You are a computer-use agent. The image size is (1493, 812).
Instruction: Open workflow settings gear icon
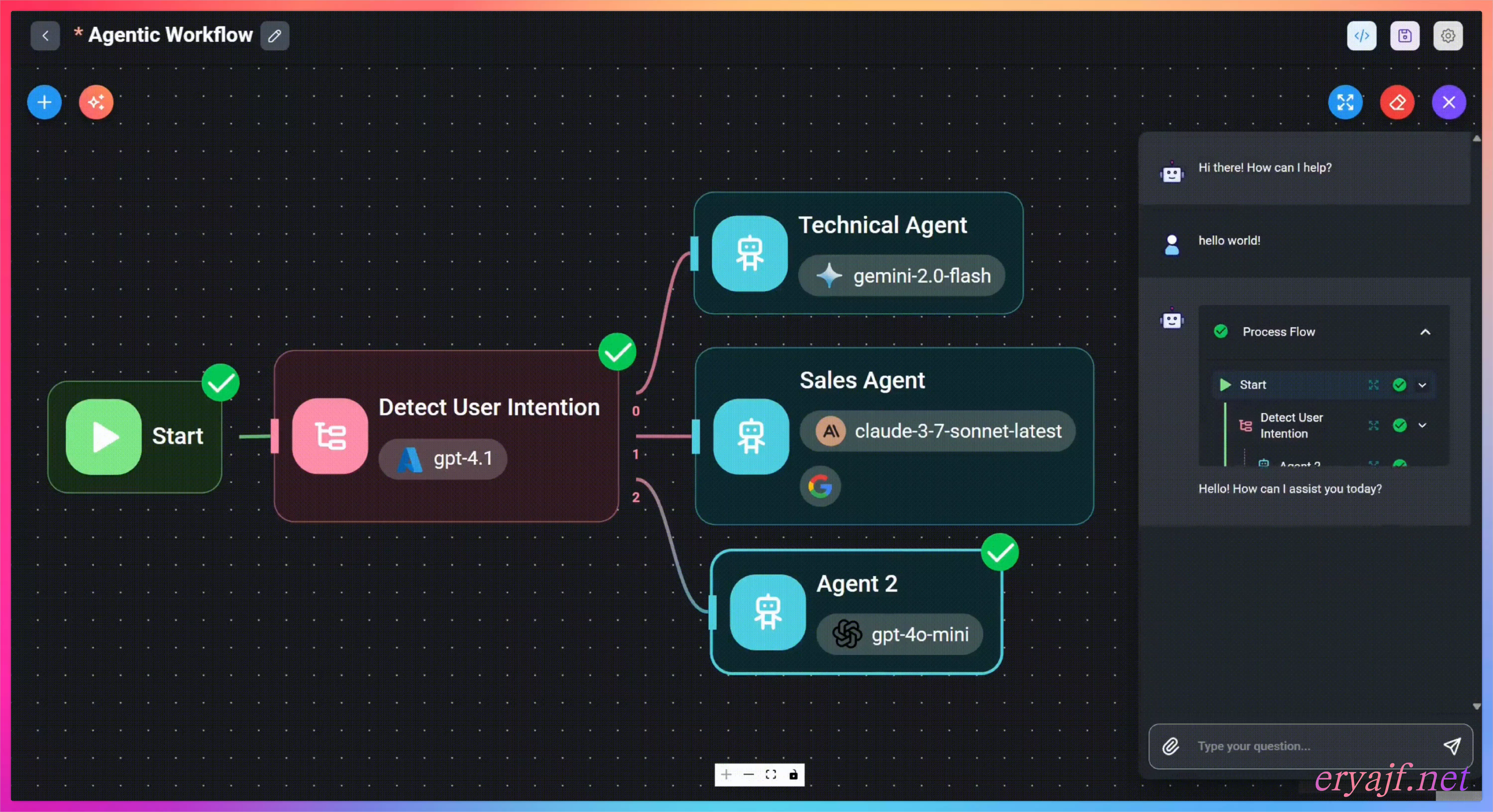[1448, 36]
